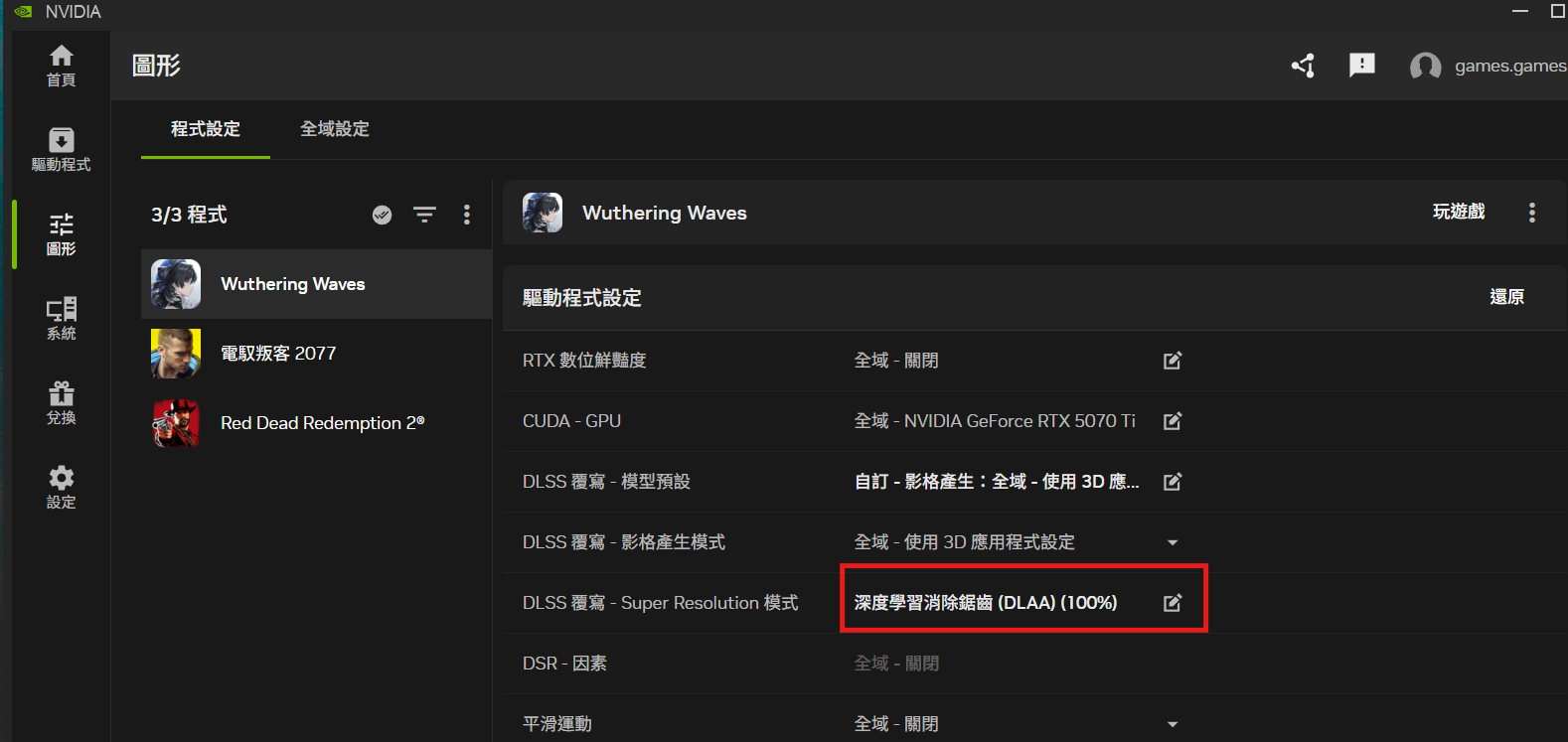The height and width of the screenshot is (742, 1568).
Task: Click the share icon in header
Action: (1303, 66)
